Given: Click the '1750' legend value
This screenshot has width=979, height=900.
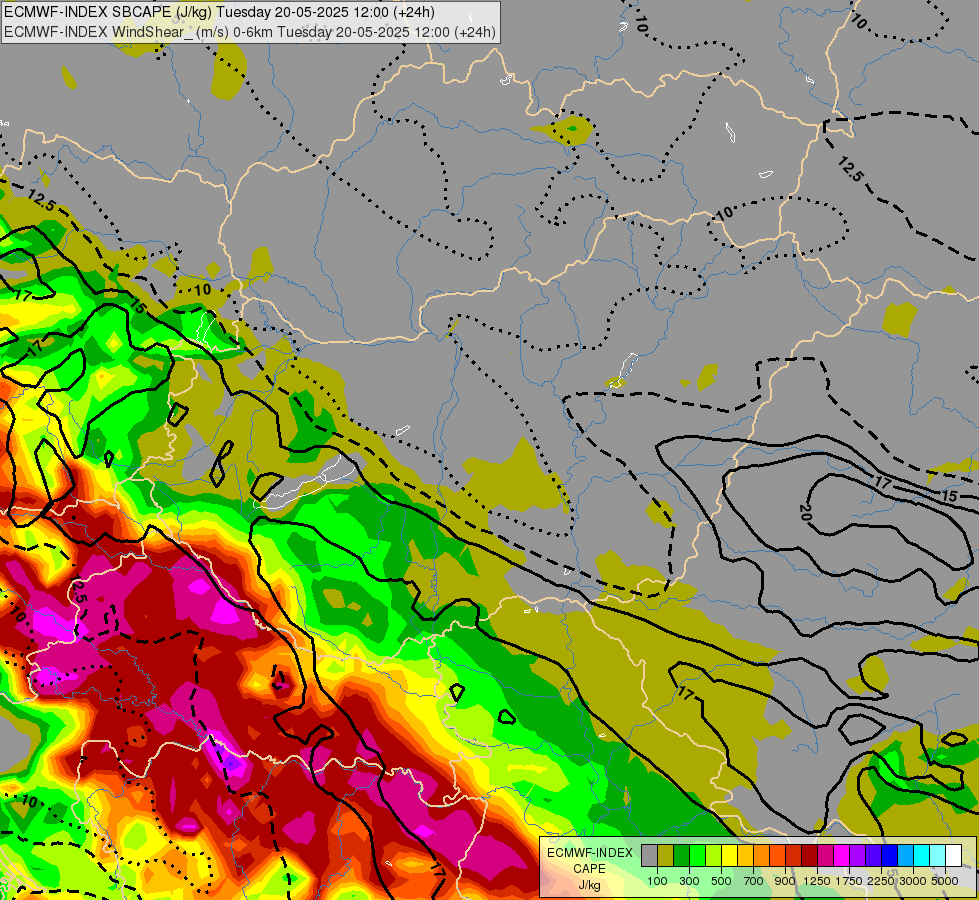Looking at the screenshot, I should pos(849,881).
